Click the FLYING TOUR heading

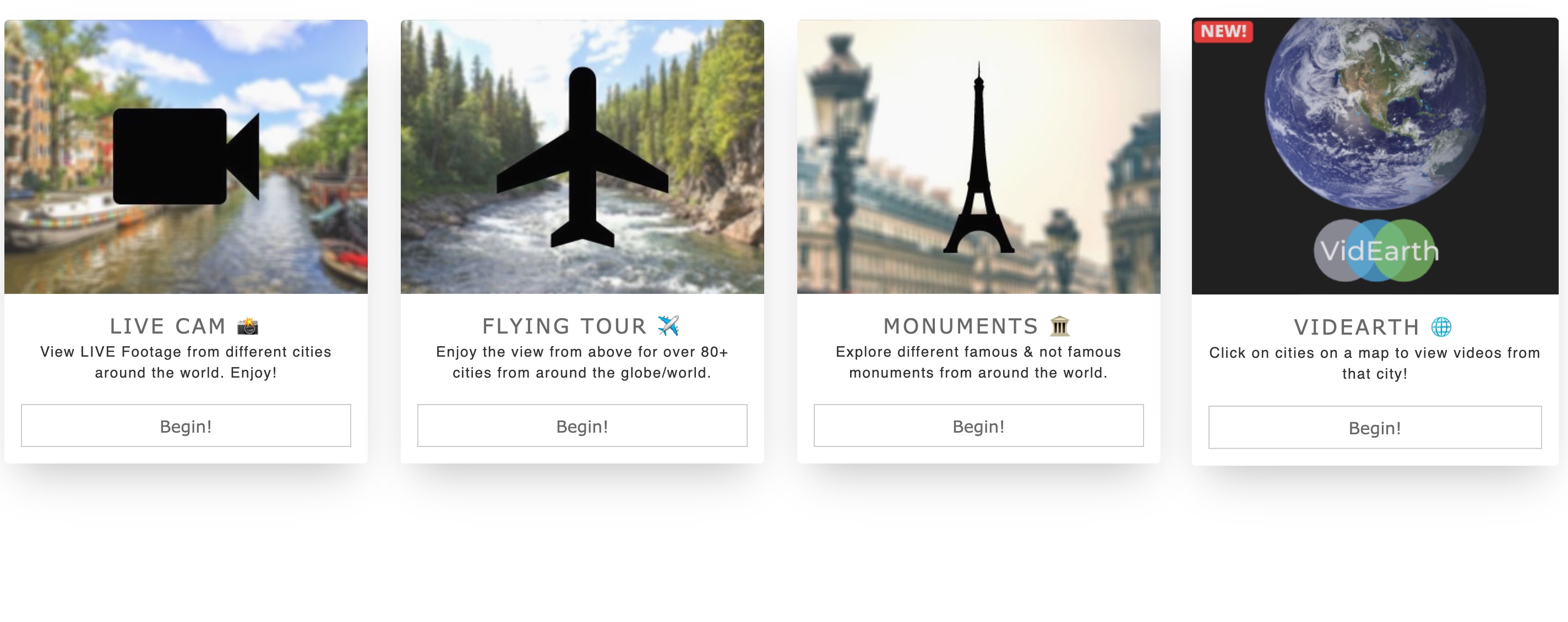564,326
